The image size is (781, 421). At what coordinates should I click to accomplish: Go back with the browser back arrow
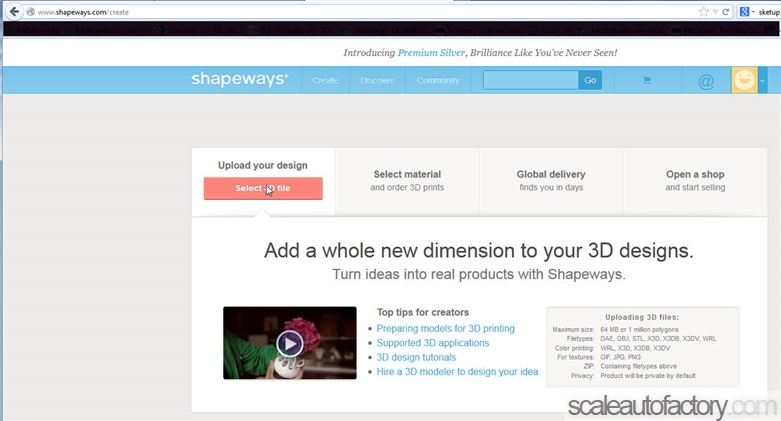pos(14,11)
